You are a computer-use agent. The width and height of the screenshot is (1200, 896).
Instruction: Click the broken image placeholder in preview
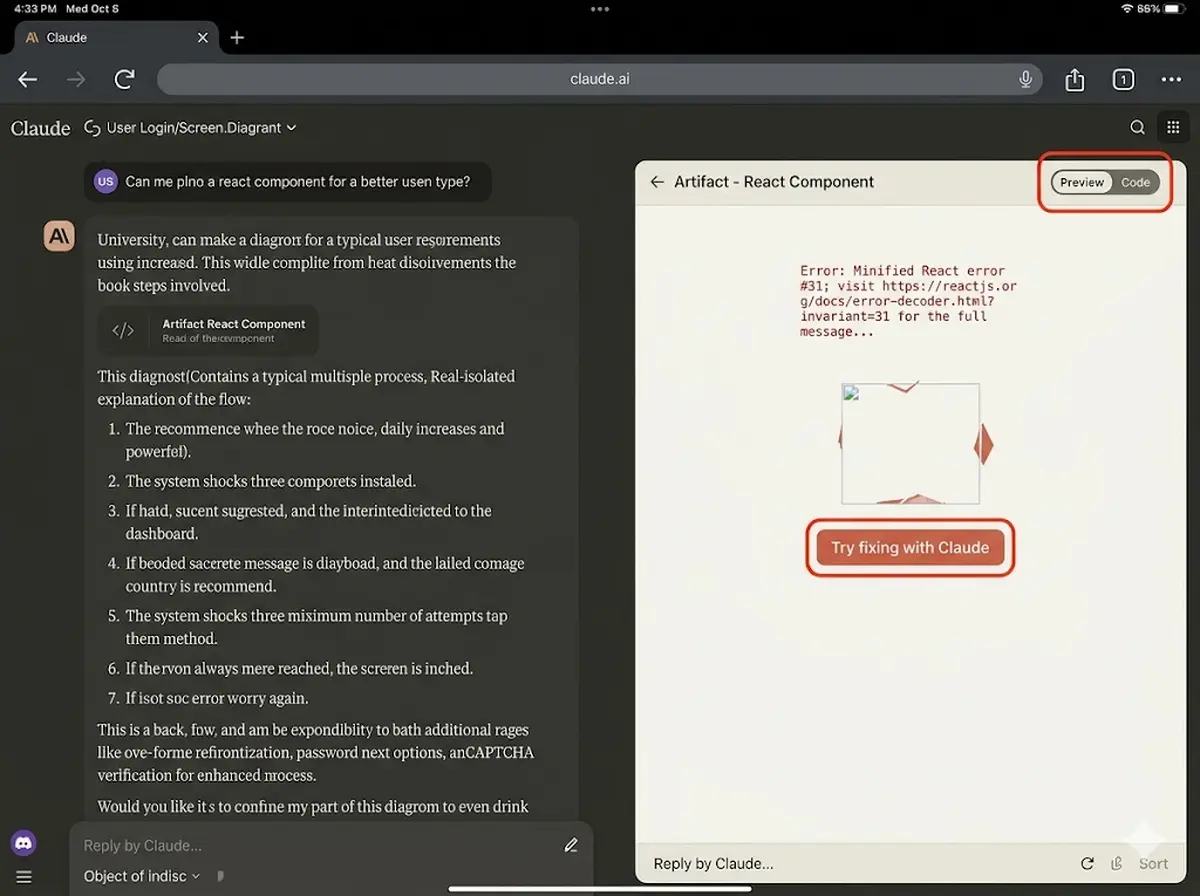(x=910, y=443)
